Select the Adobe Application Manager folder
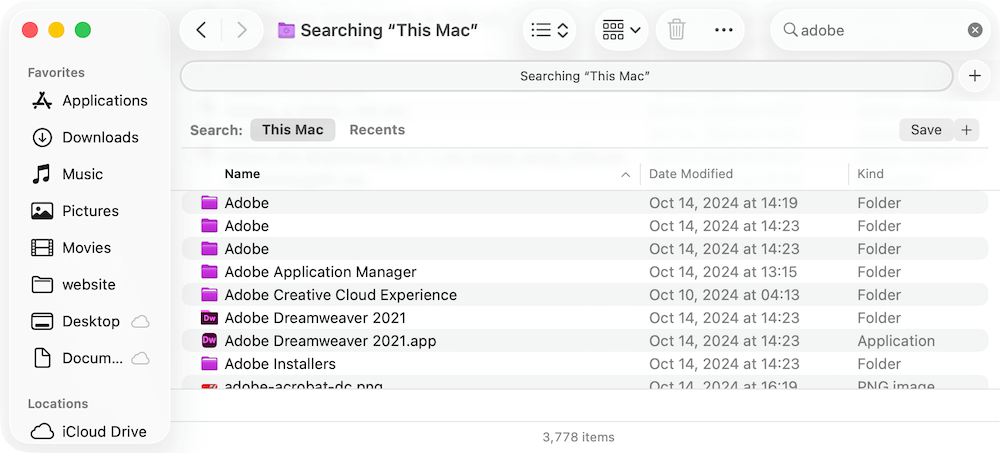The height and width of the screenshot is (453, 1000). (x=585, y=272)
